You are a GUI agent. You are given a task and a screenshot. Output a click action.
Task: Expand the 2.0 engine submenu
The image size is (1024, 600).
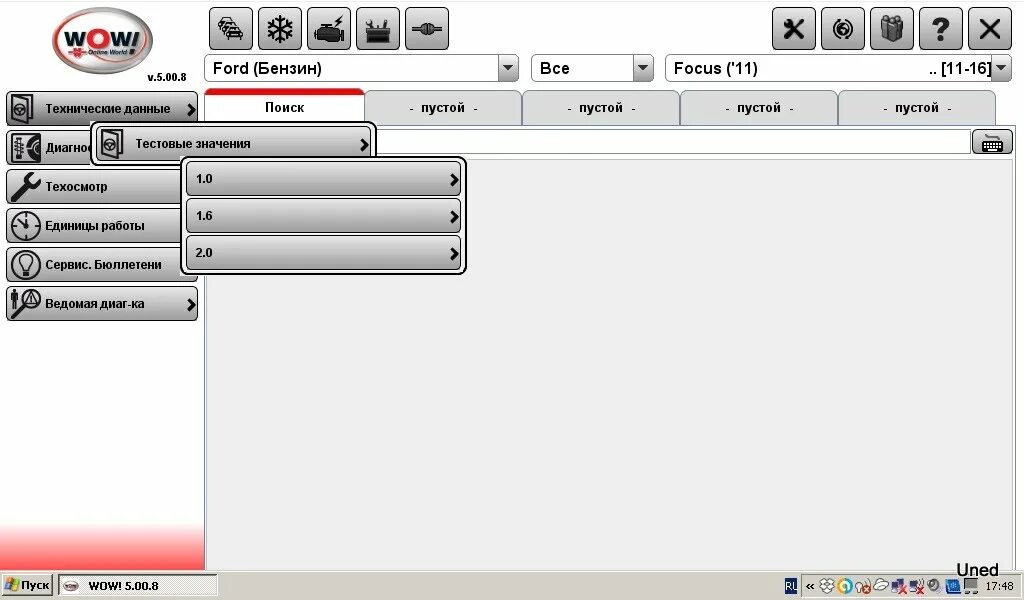pos(323,253)
